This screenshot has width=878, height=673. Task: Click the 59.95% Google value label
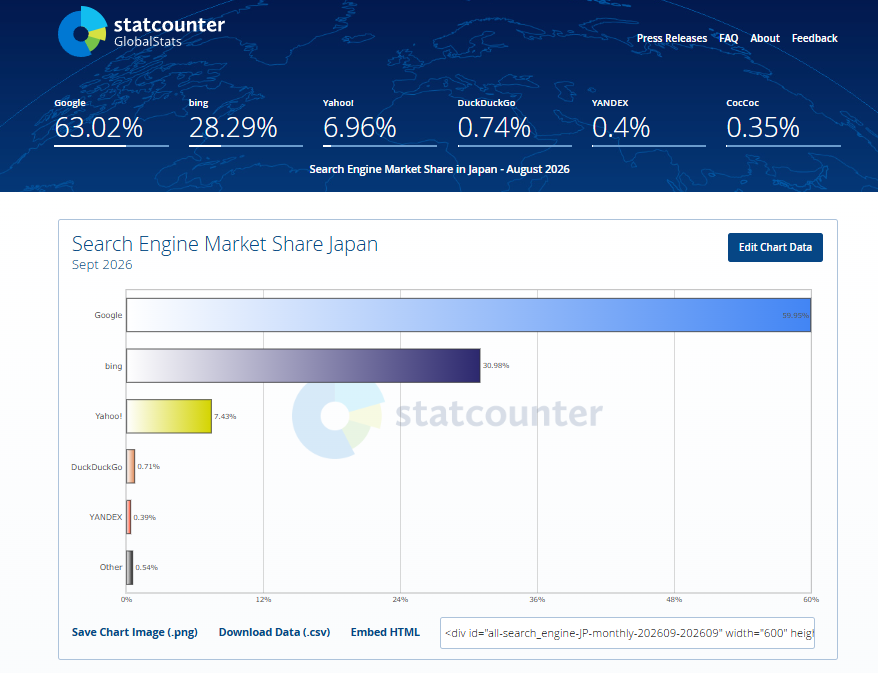tap(795, 316)
